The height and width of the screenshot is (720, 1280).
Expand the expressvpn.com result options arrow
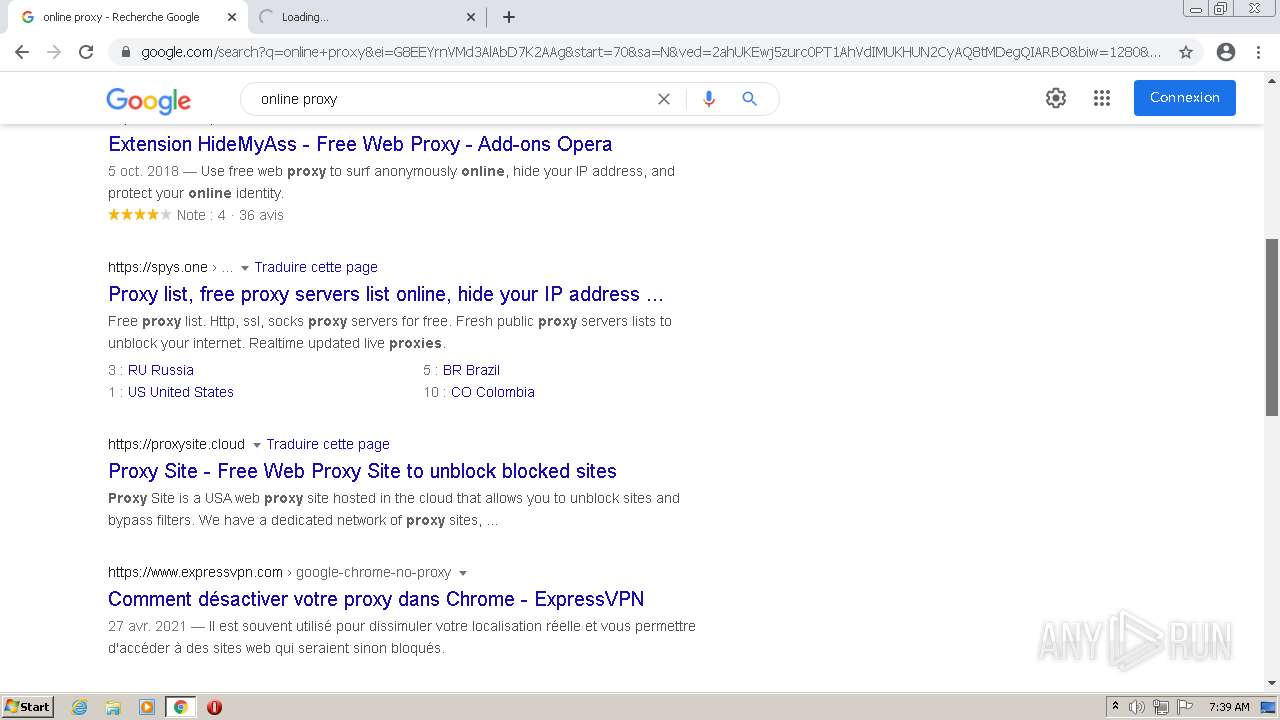coord(462,573)
